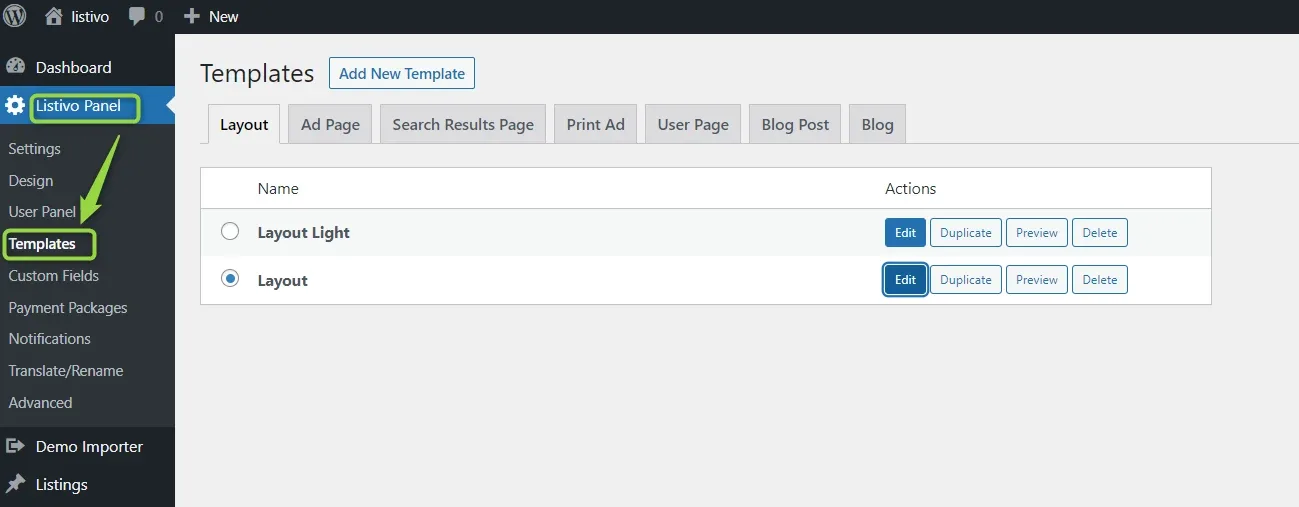Viewport: 1299px width, 507px height.
Task: Preview the Layout template
Action: pyautogui.click(x=1037, y=280)
